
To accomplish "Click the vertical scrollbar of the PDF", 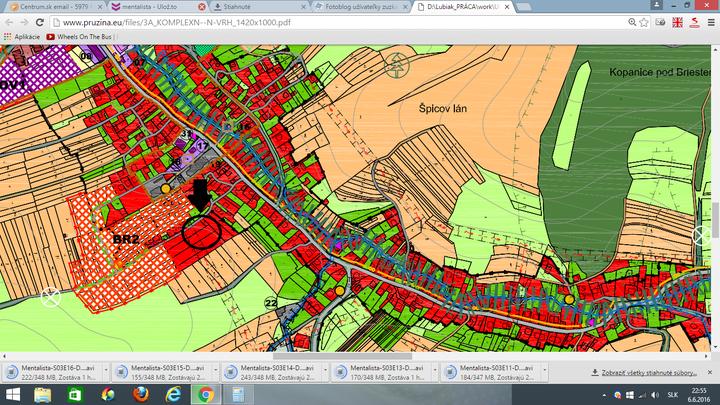I will click(x=714, y=215).
